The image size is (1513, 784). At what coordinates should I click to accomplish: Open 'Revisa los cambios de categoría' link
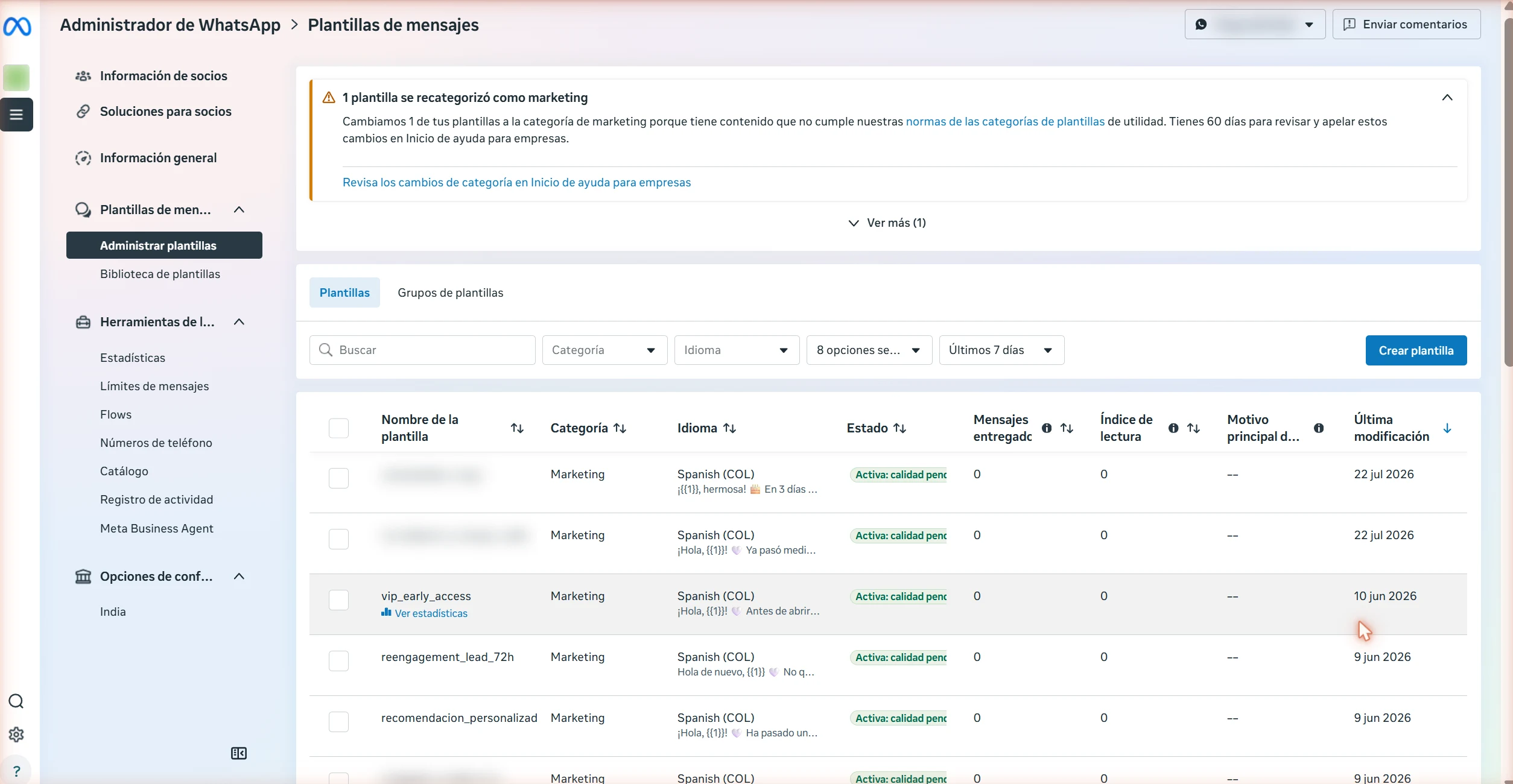point(516,183)
